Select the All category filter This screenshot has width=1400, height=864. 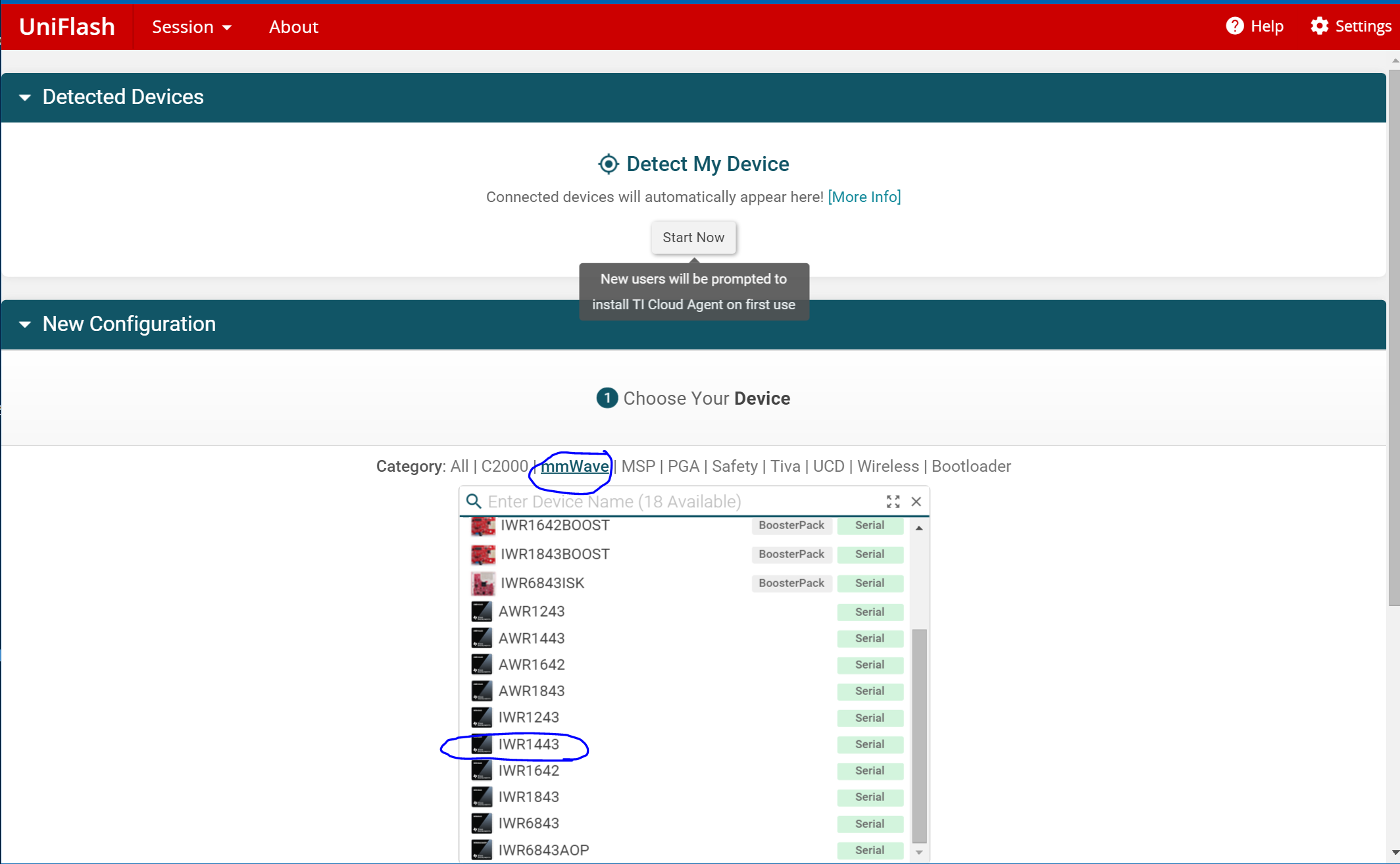click(x=459, y=467)
